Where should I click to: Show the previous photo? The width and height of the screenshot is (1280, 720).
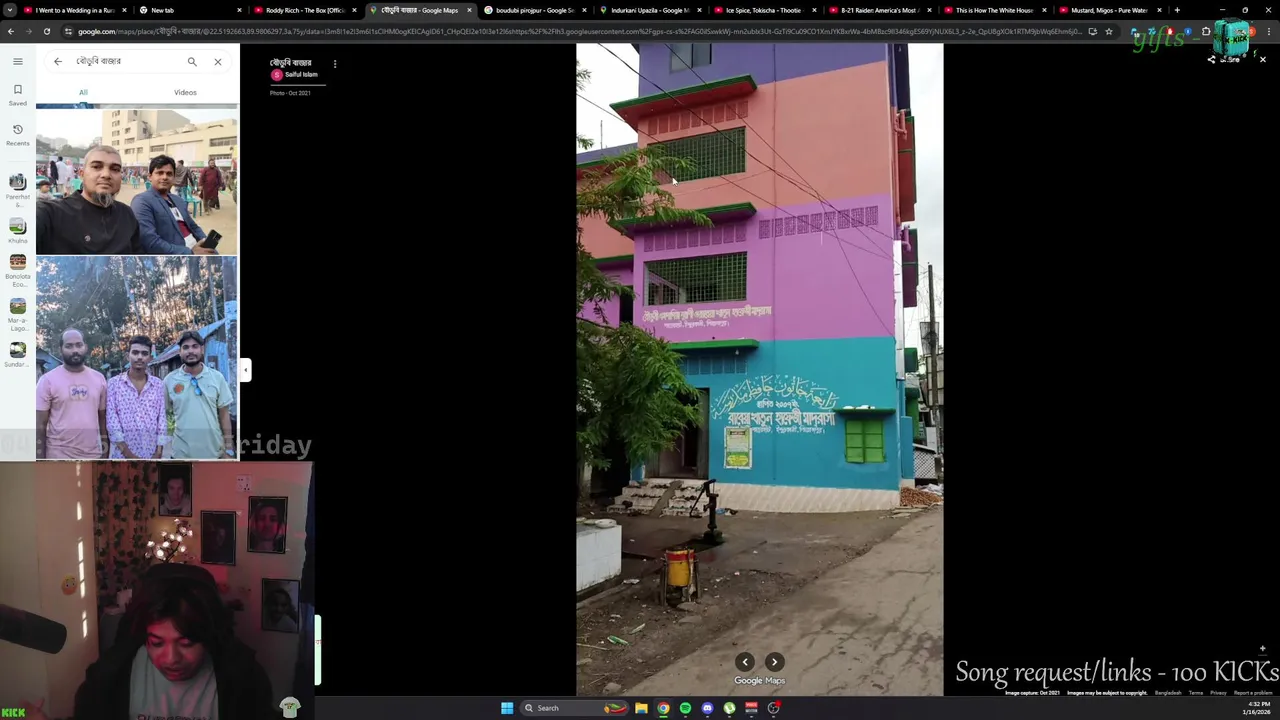click(745, 662)
